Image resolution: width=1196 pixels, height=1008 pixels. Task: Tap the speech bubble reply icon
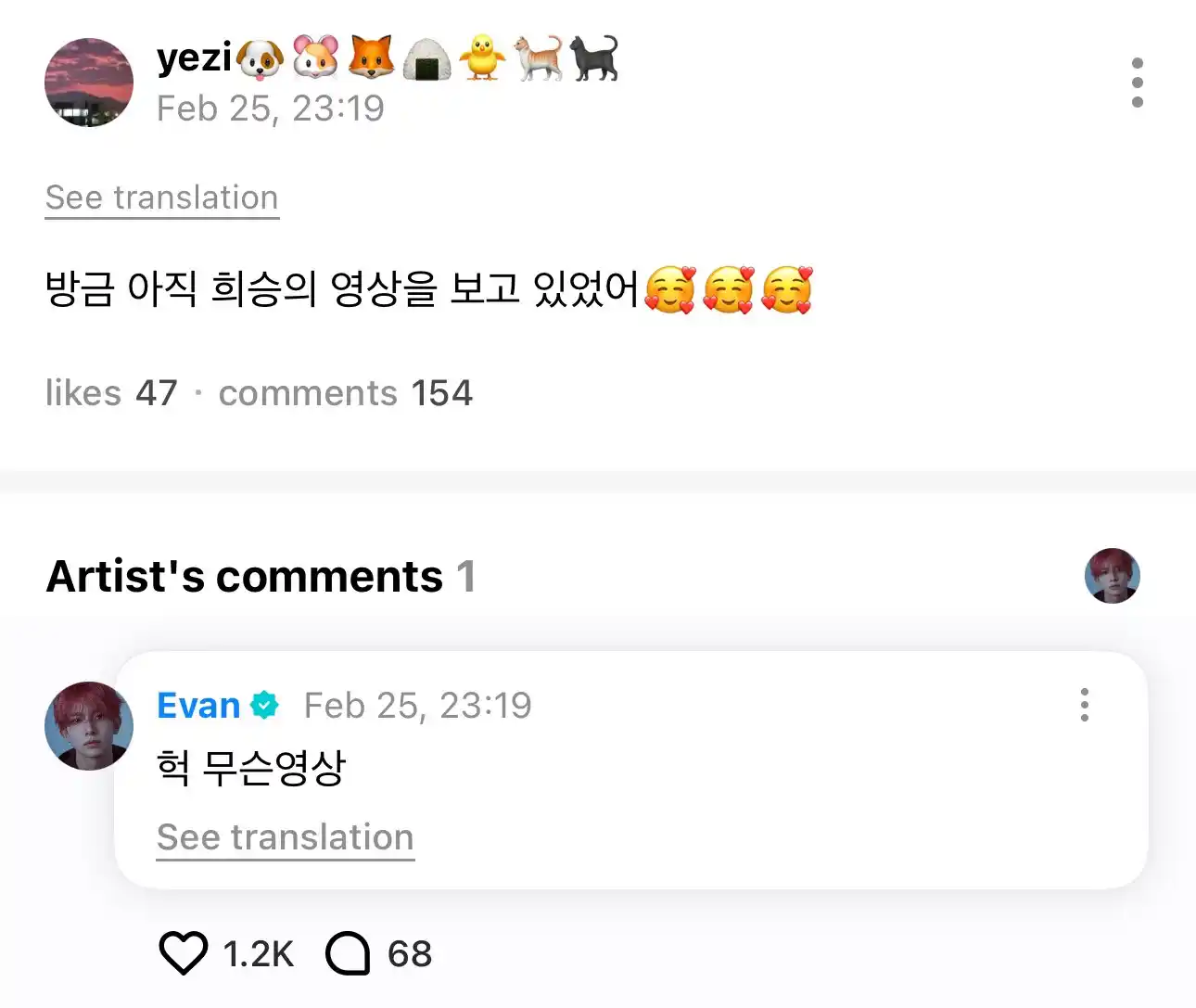point(348,953)
